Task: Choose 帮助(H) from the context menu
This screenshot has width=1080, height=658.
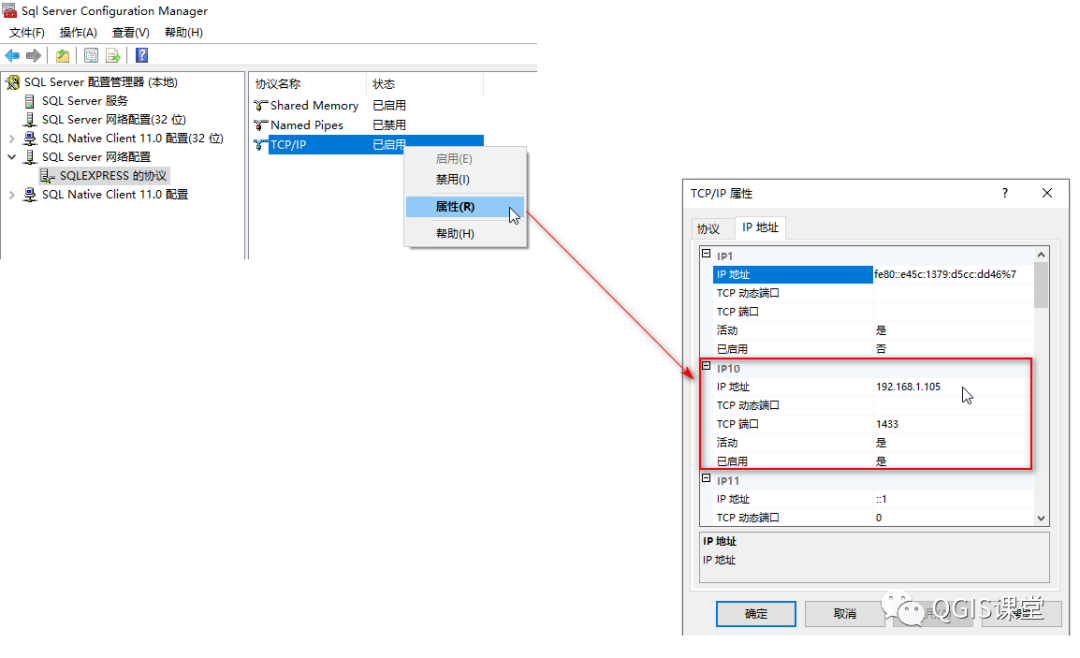Action: (465, 234)
